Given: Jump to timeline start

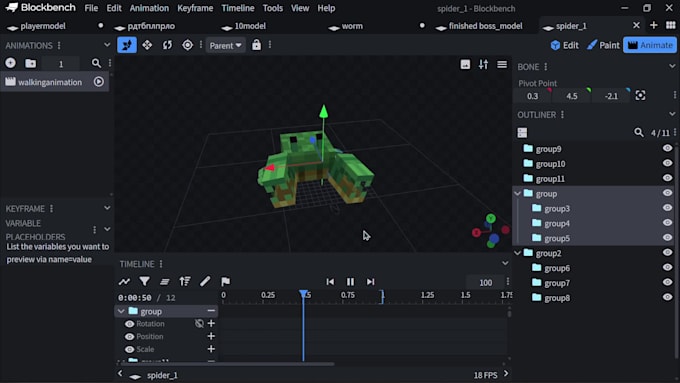Looking at the screenshot, I should click(x=330, y=282).
